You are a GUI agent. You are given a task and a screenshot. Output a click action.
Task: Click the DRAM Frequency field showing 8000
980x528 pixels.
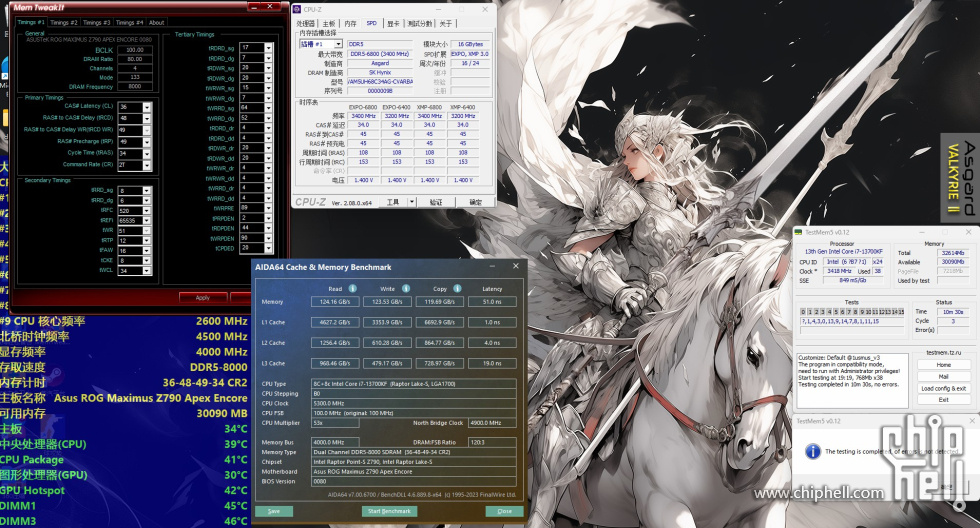coord(135,87)
